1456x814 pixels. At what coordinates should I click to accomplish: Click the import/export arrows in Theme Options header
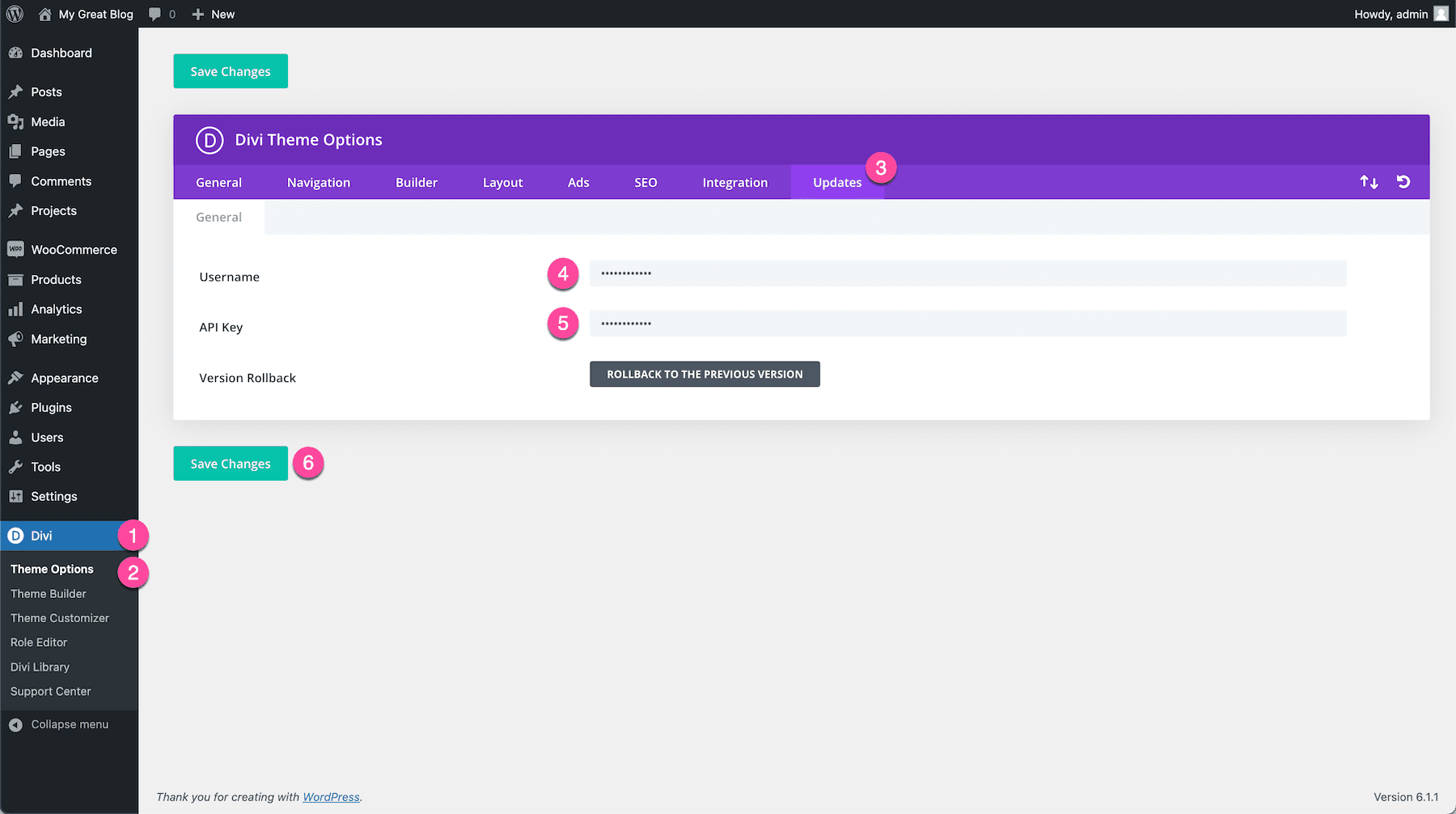[x=1369, y=181]
